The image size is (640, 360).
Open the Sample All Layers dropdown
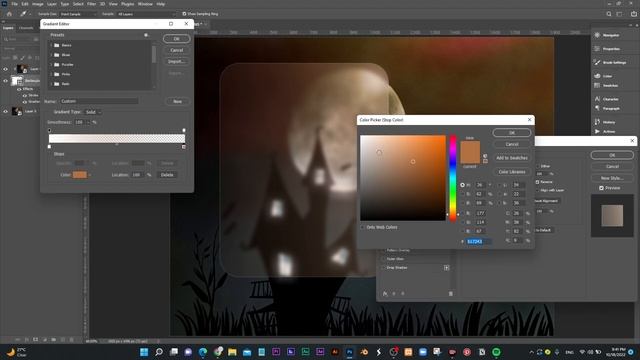coord(146,14)
